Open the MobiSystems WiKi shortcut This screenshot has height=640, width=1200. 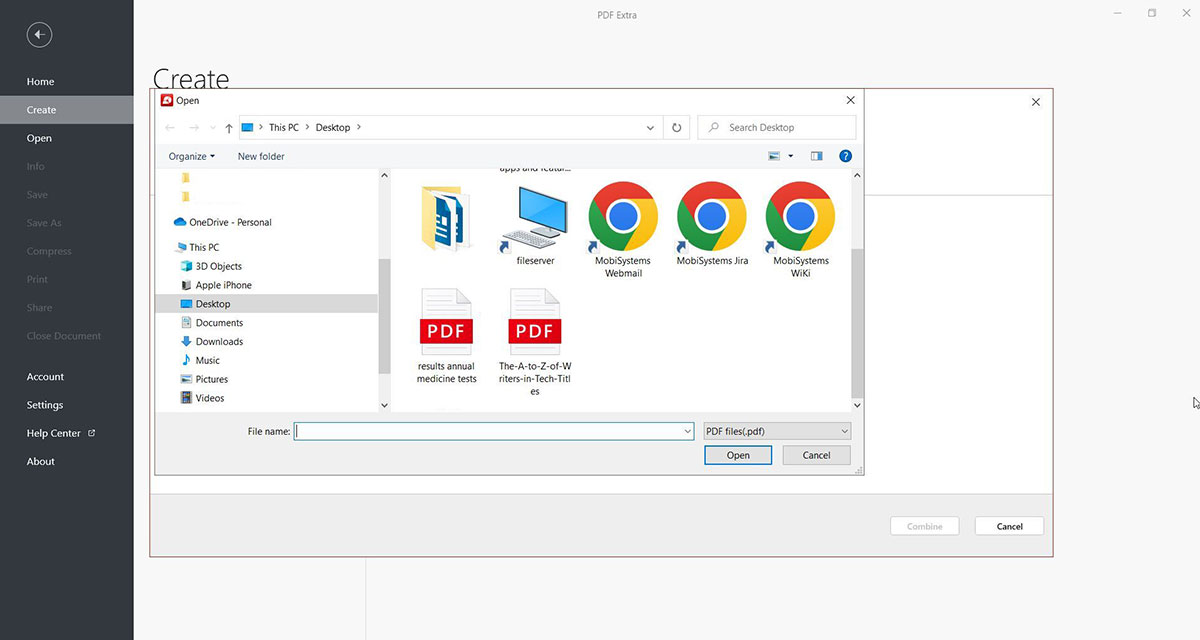[799, 215]
